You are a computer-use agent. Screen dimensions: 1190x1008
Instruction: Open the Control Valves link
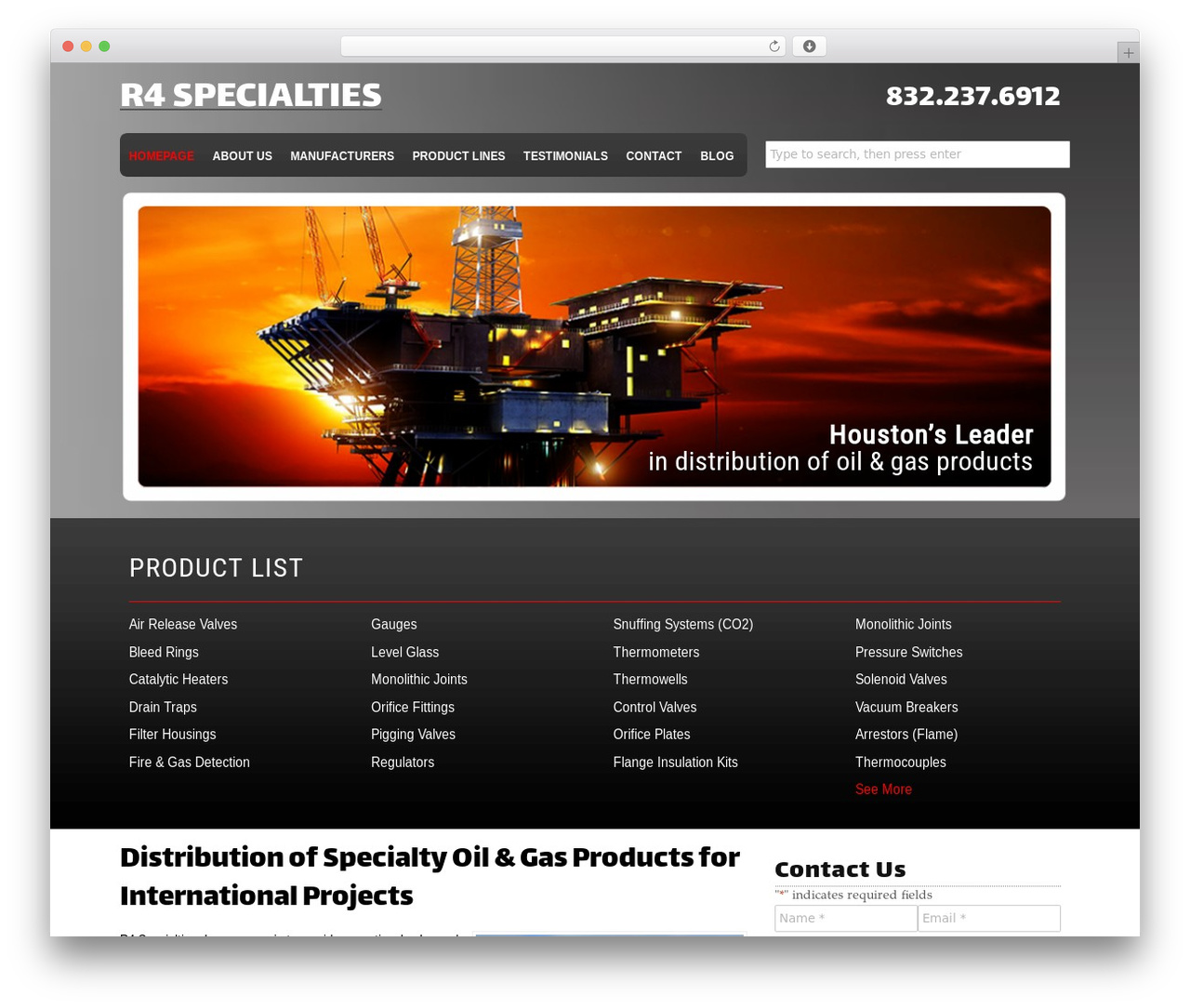[655, 708]
